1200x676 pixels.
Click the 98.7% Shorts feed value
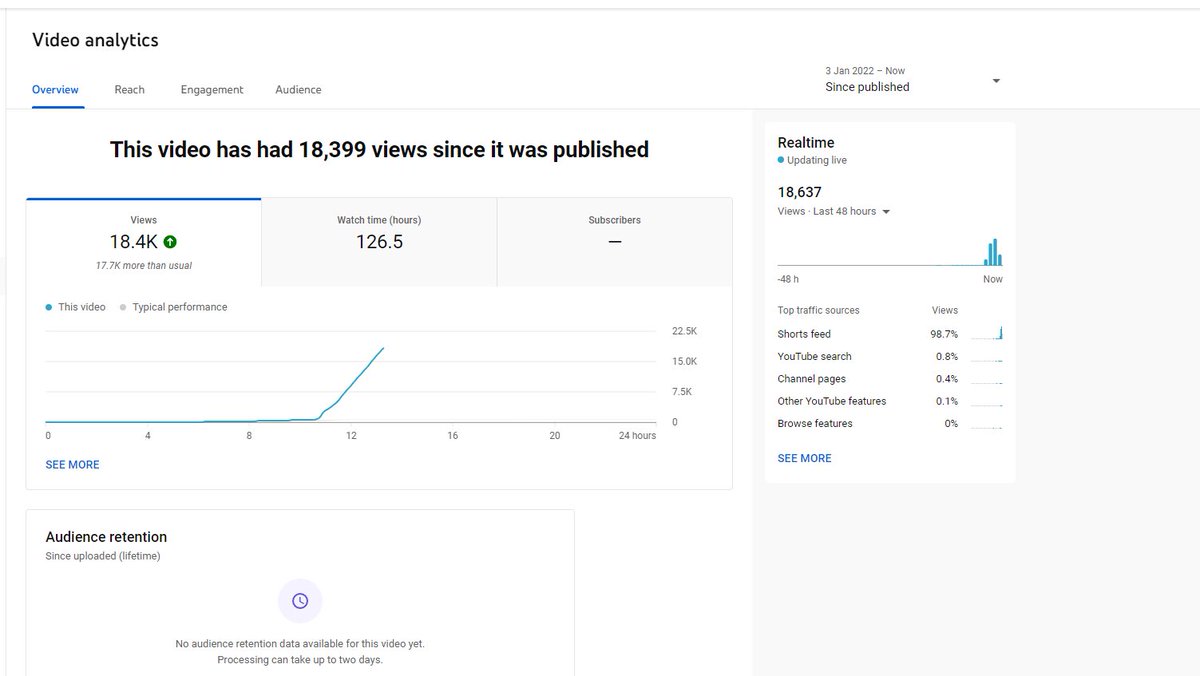pyautogui.click(x=944, y=334)
